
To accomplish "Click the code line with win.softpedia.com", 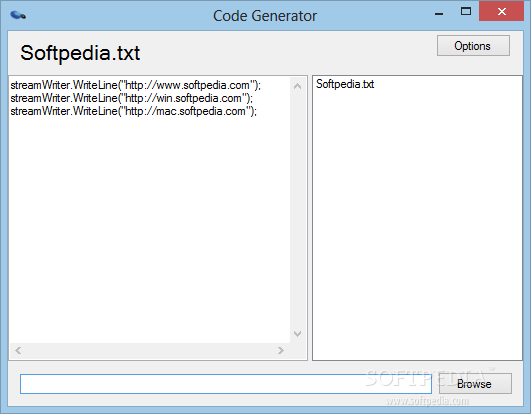I will (x=132, y=98).
